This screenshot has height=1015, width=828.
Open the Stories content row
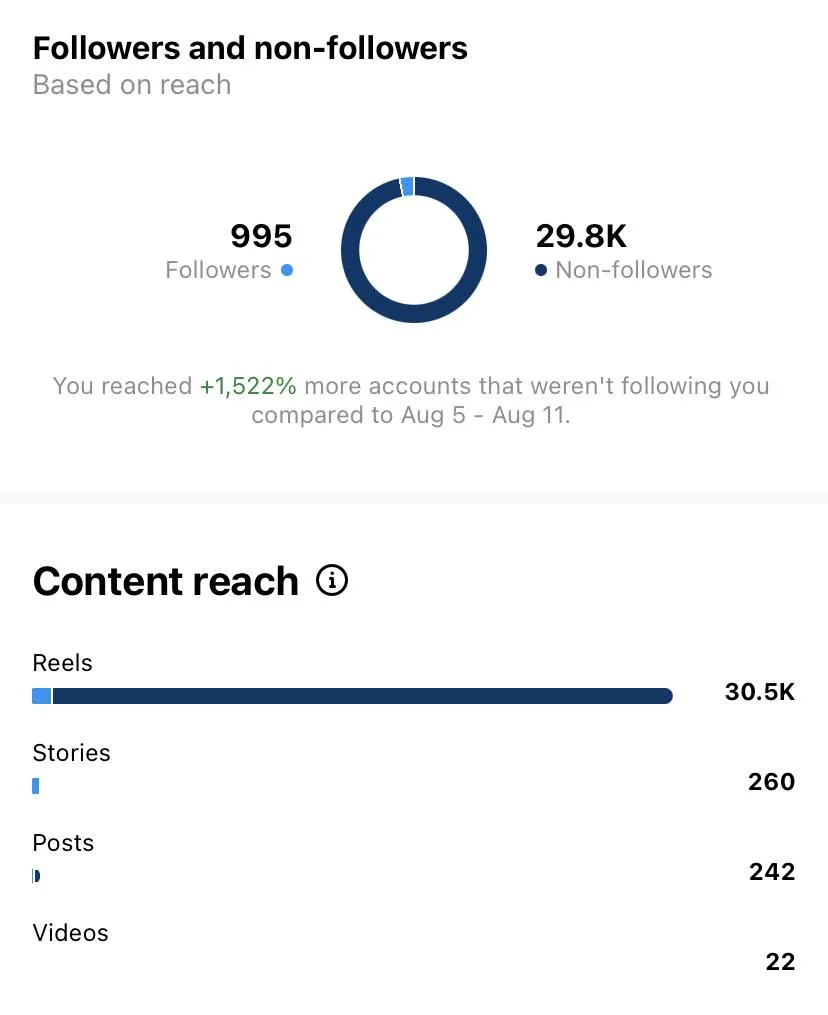[414, 768]
